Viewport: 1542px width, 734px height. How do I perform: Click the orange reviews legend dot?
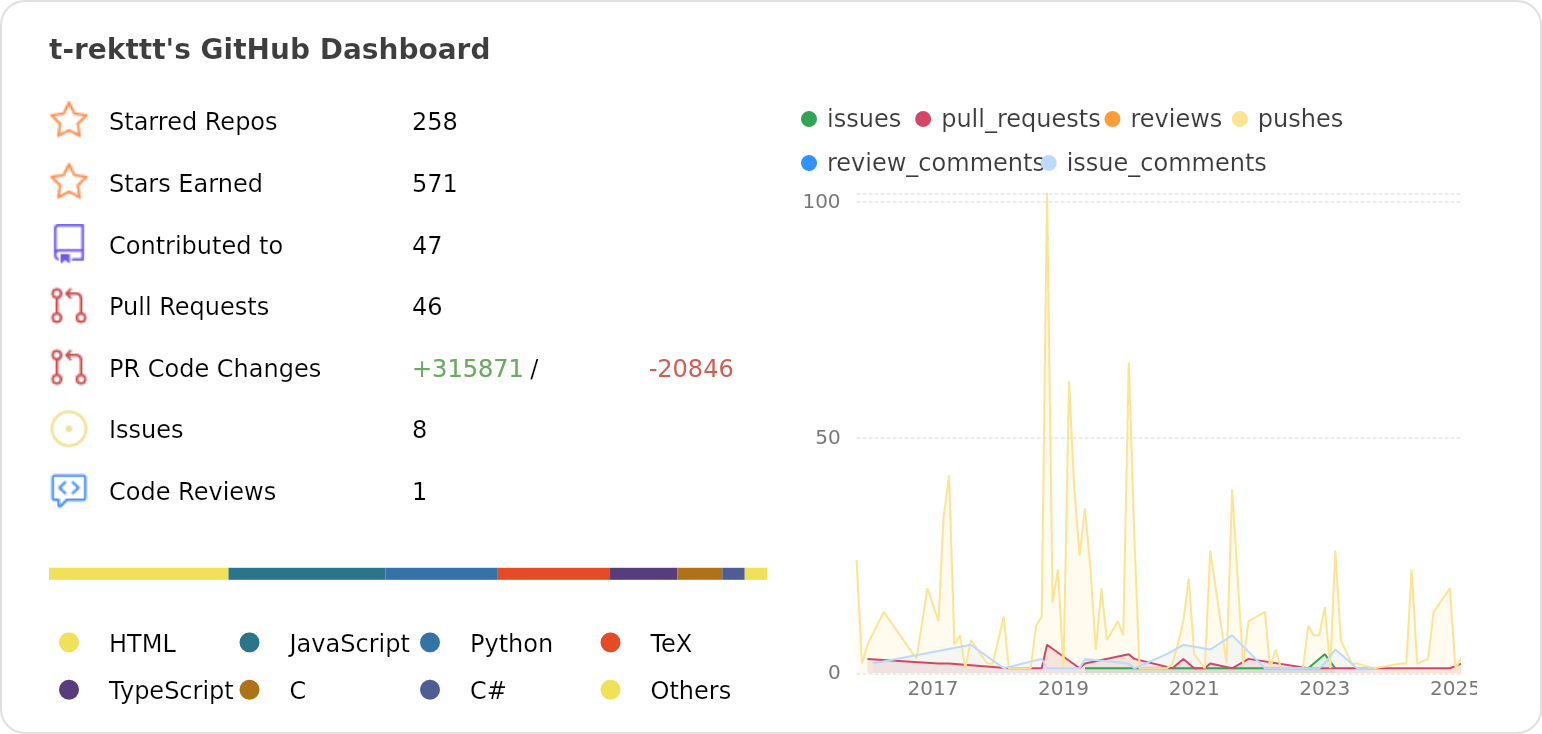(1113, 119)
